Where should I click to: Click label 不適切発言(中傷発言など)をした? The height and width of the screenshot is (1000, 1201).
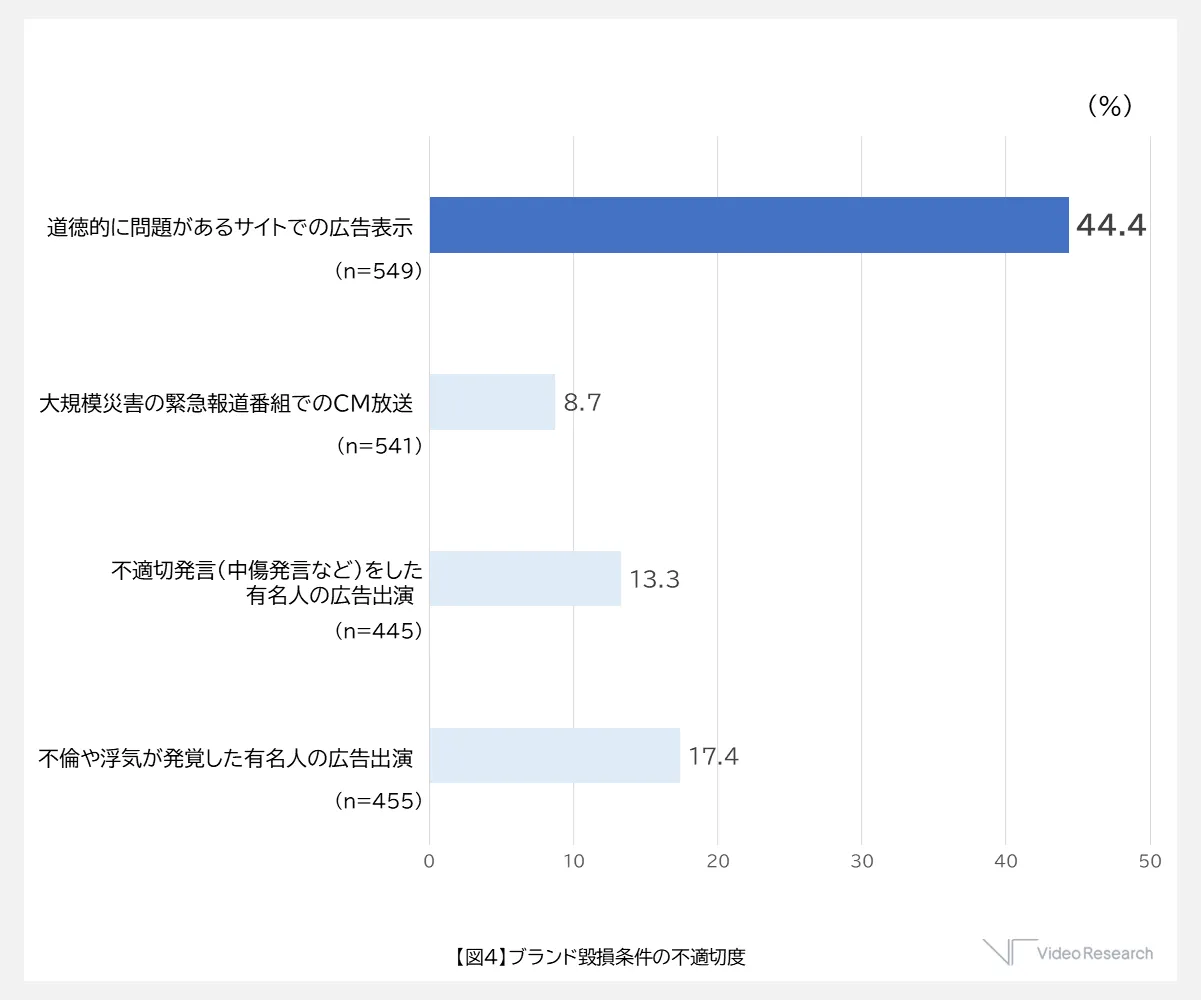(267, 570)
